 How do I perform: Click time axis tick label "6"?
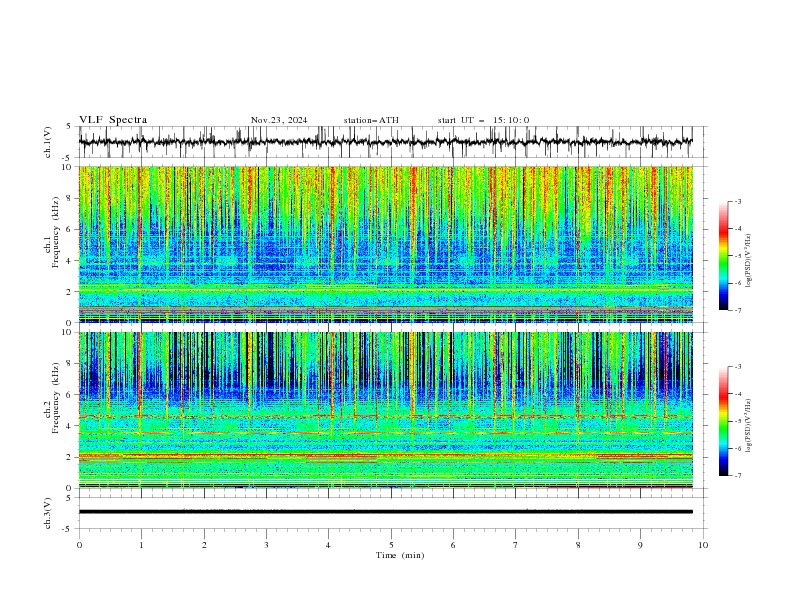453,545
